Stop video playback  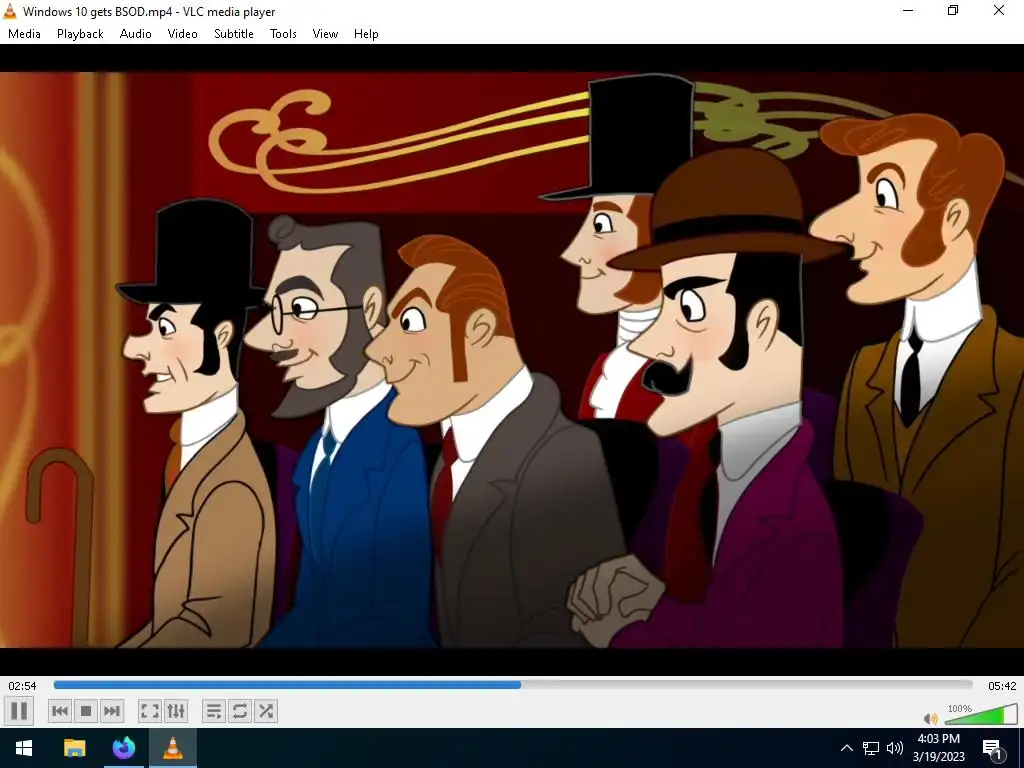click(x=86, y=711)
